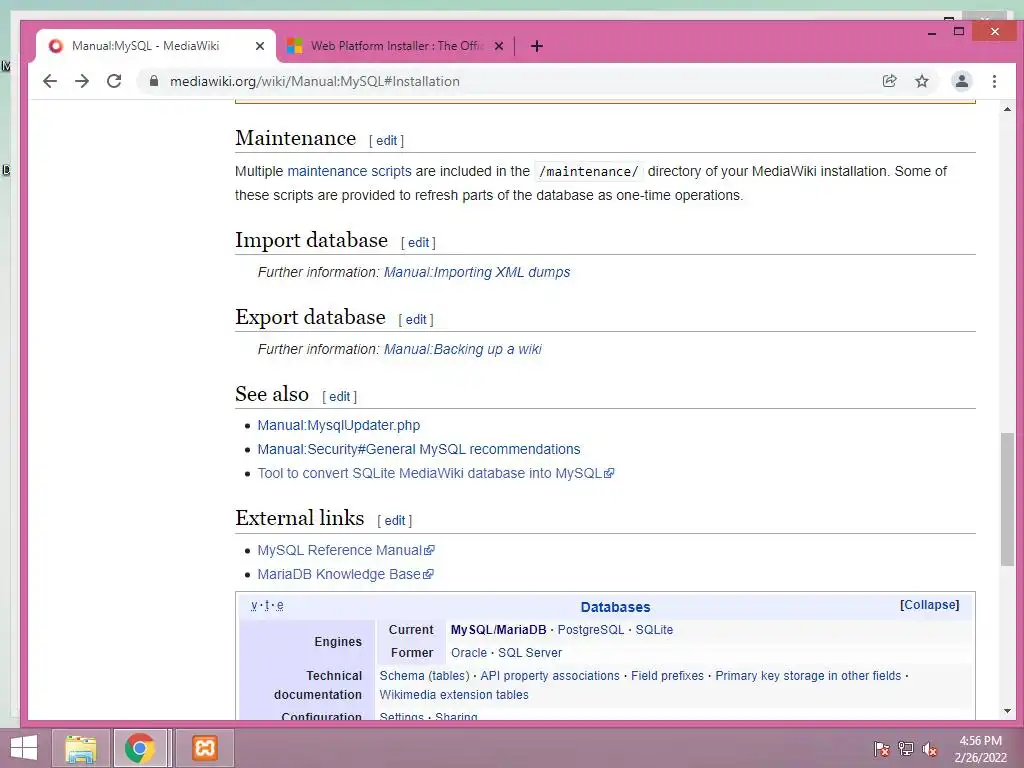This screenshot has width=1024, height=768.
Task: Open Manual:Security#General MySQL recommendations link
Action: pos(419,449)
